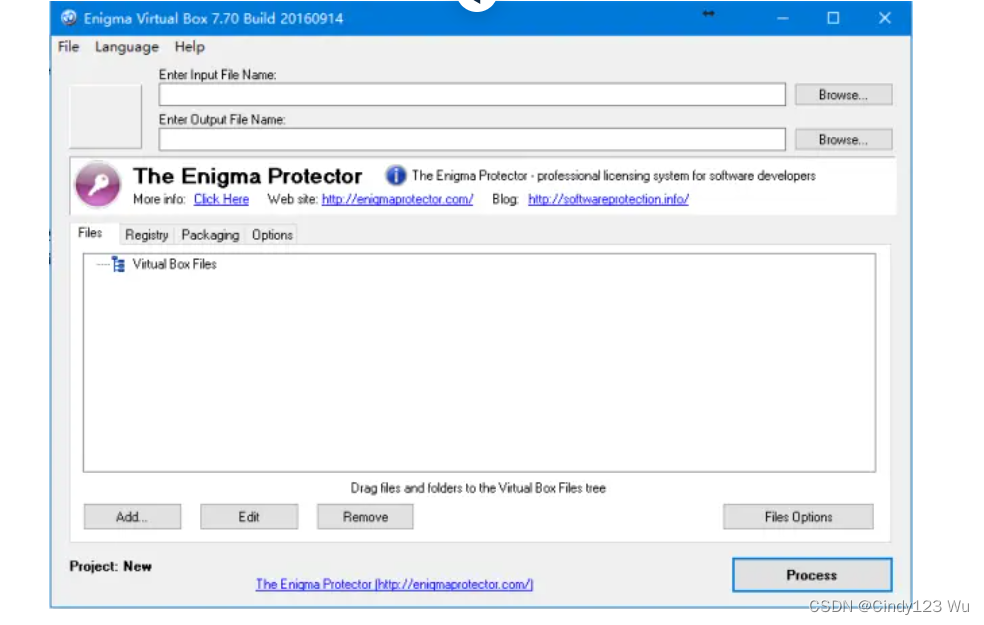Focus the Enter Output File Name field
The width and height of the screenshot is (984, 625).
(x=472, y=139)
